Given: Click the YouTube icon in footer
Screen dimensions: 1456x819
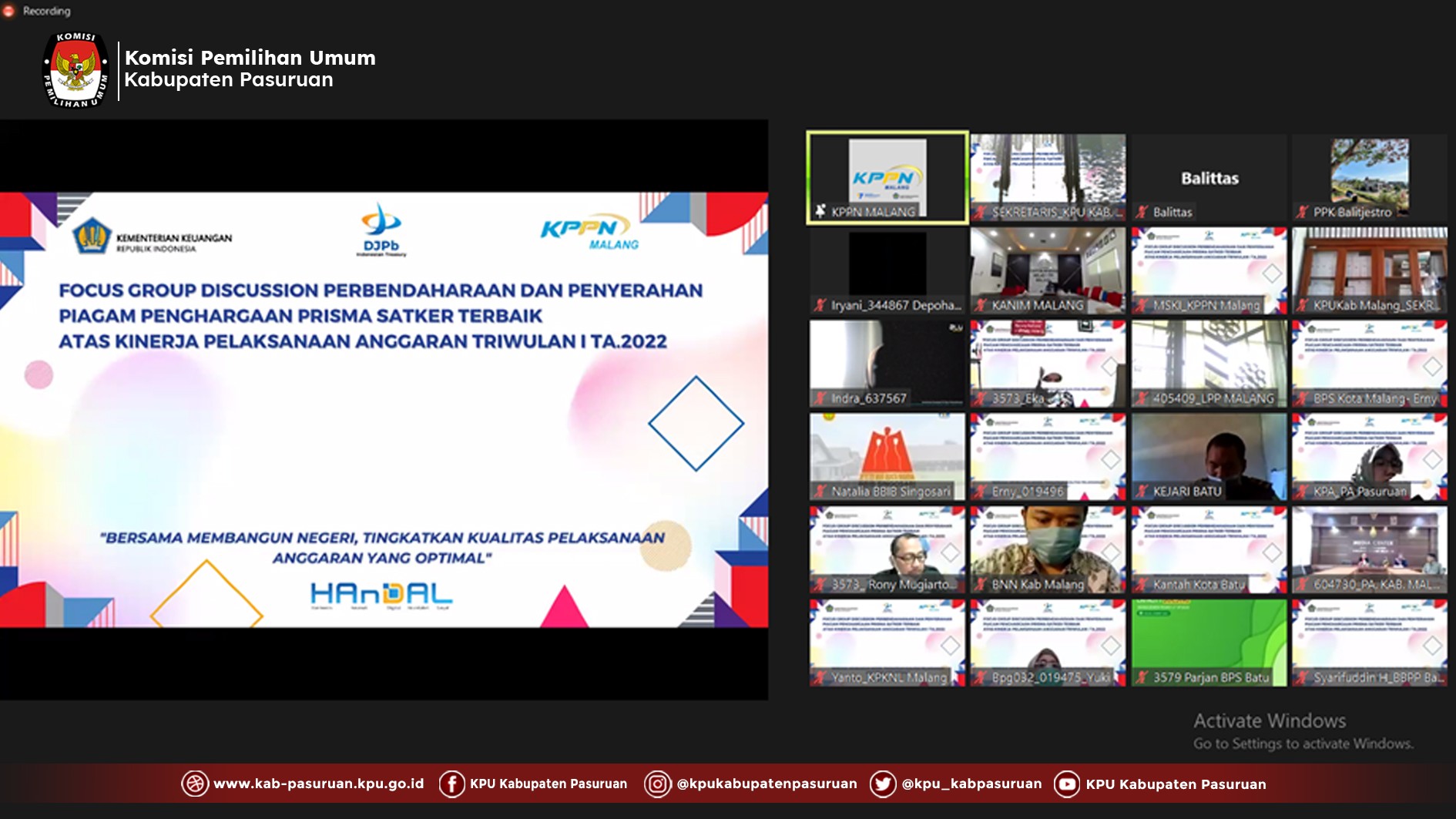Looking at the screenshot, I should [1066, 784].
